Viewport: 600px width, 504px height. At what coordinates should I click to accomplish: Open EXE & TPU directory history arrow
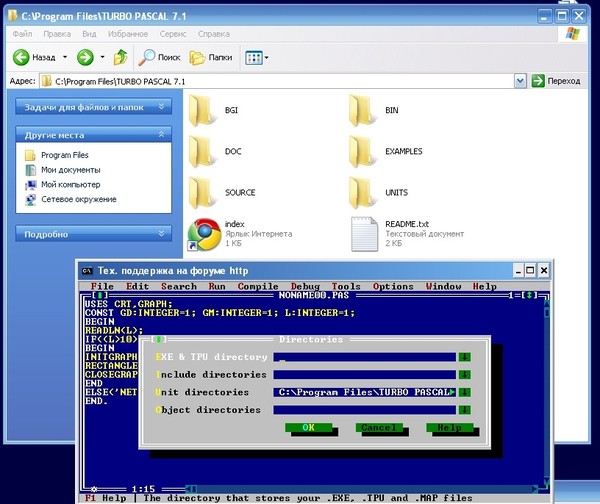tap(465, 357)
